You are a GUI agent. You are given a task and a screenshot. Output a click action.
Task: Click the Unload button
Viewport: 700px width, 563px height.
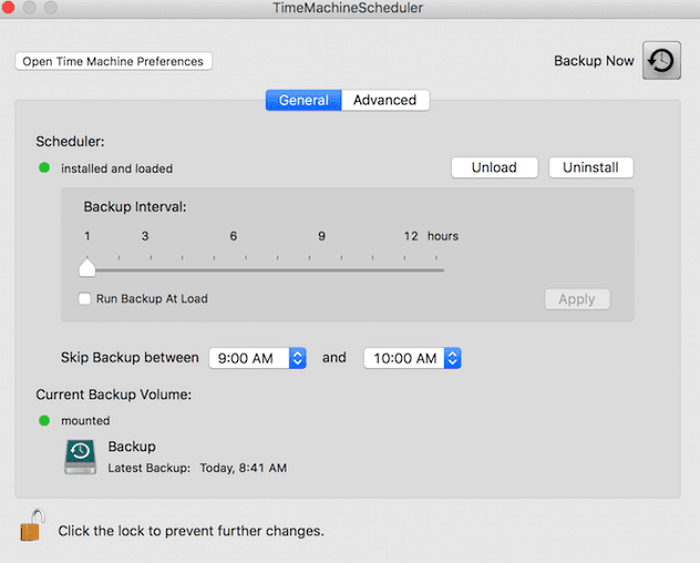[x=494, y=168]
